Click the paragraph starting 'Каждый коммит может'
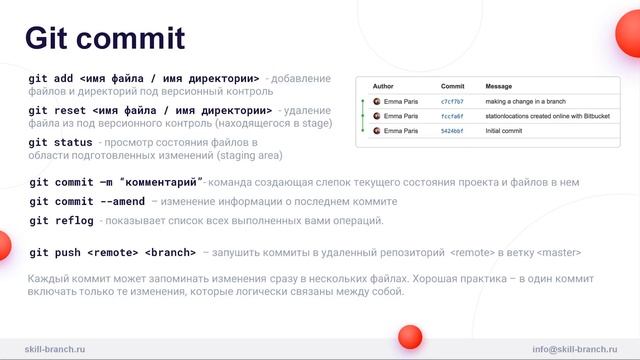The height and width of the screenshot is (360, 640). [310, 285]
